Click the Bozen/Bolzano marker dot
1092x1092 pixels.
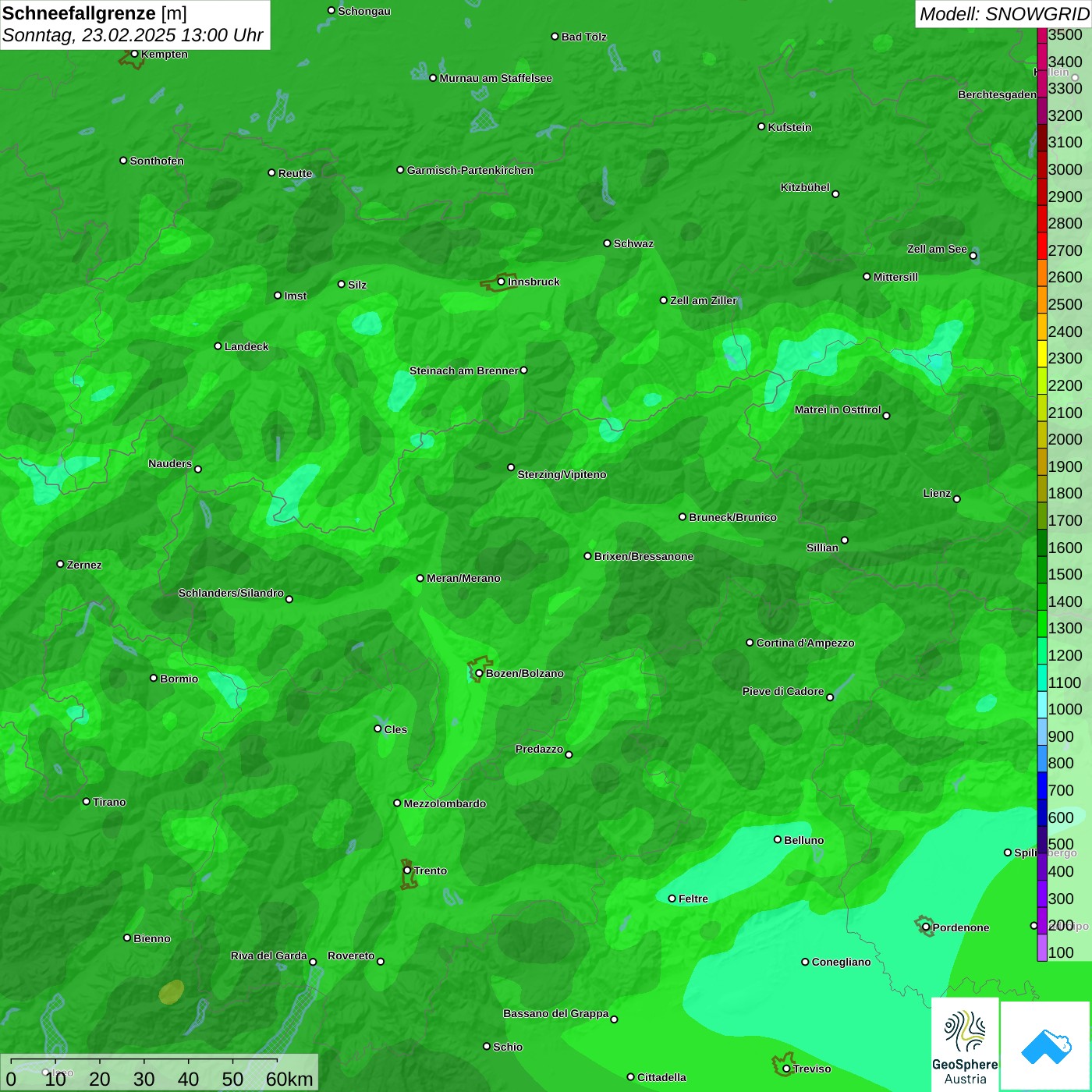(x=479, y=673)
